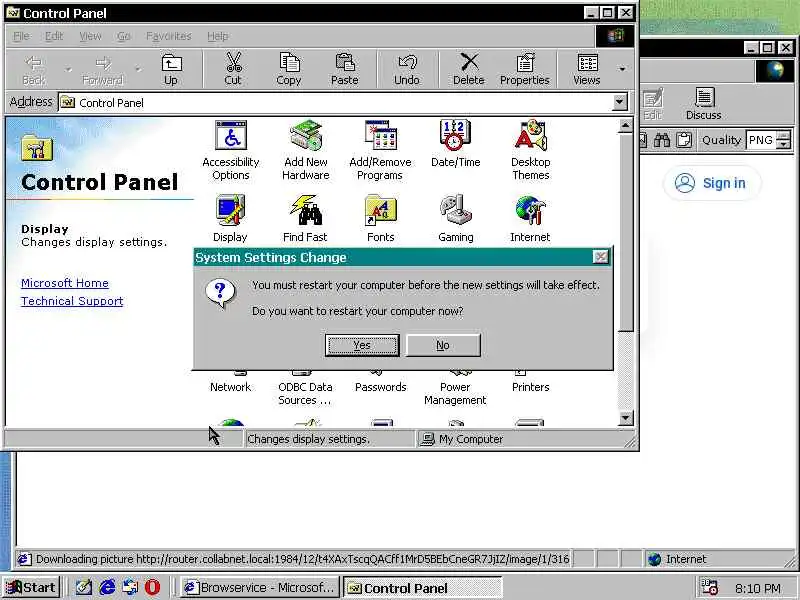800x600 pixels.
Task: Click the Back toolbar button
Action: [34, 69]
